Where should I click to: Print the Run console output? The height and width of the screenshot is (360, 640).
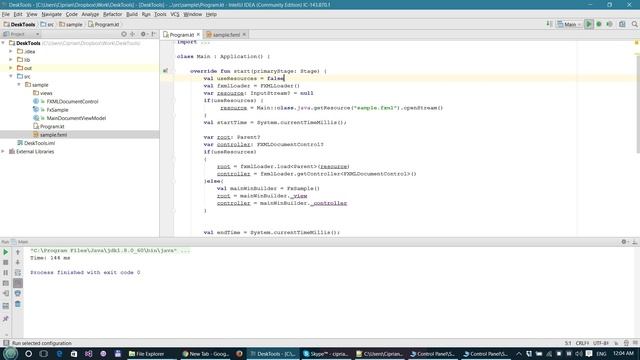18,293
